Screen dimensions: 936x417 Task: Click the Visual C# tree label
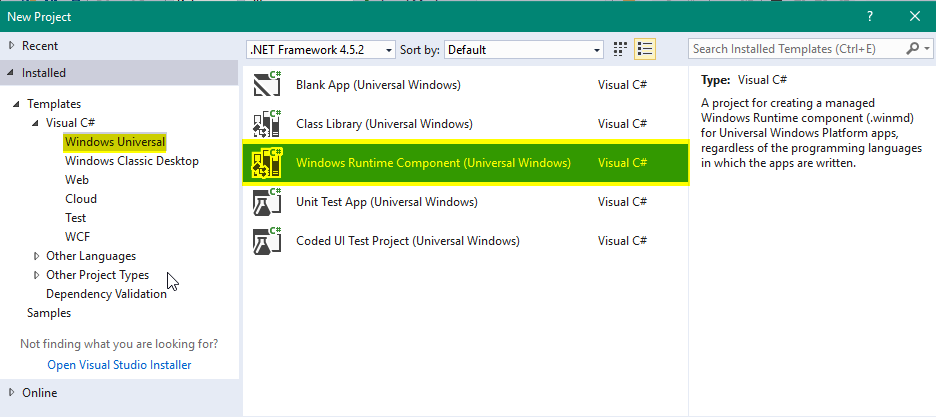[x=70, y=123]
